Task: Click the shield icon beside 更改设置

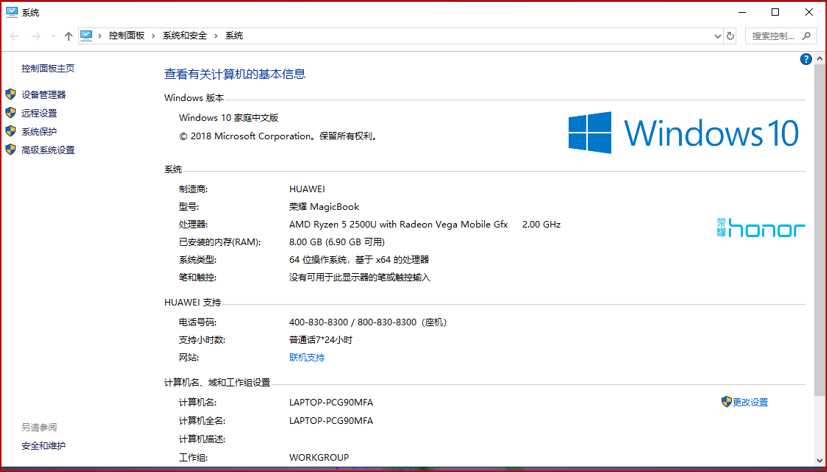Action: (x=726, y=402)
